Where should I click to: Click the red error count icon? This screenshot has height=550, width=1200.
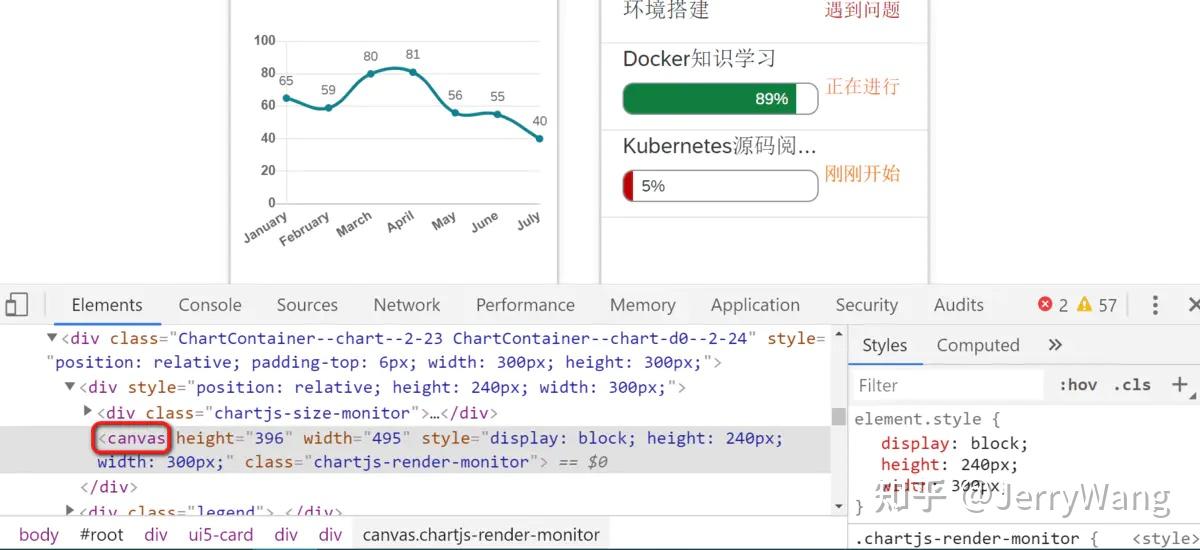click(1045, 305)
